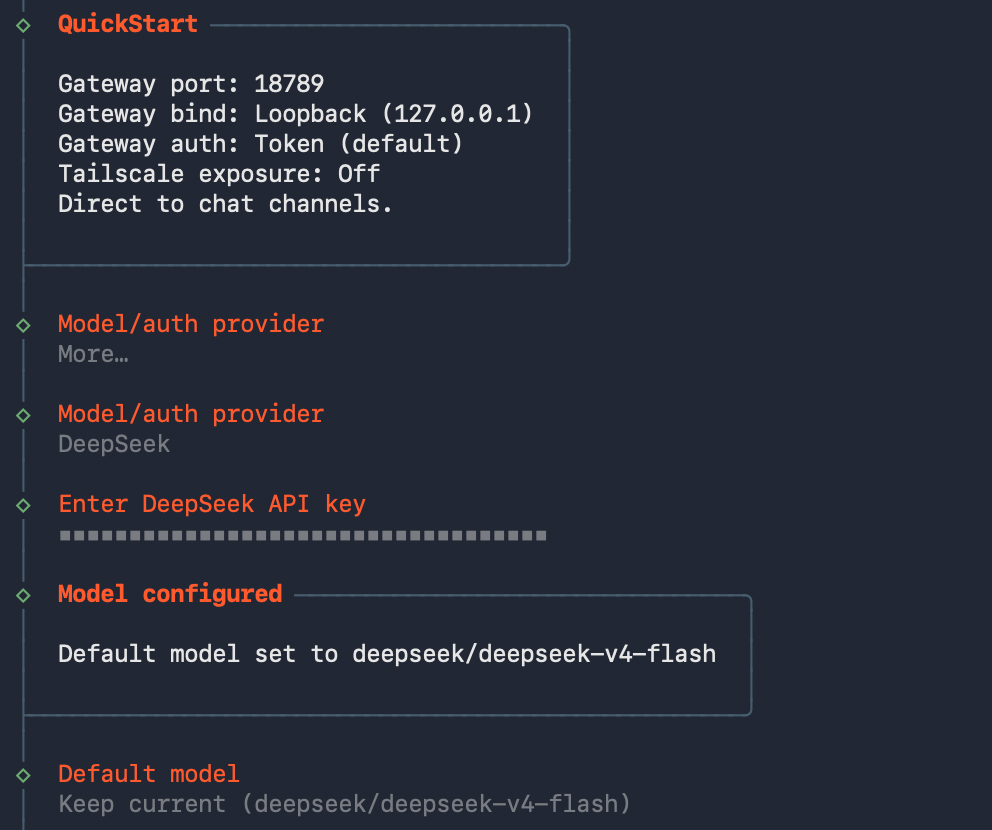Click the Gateway bind Loopback line
The width and height of the screenshot is (992, 830).
[295, 114]
